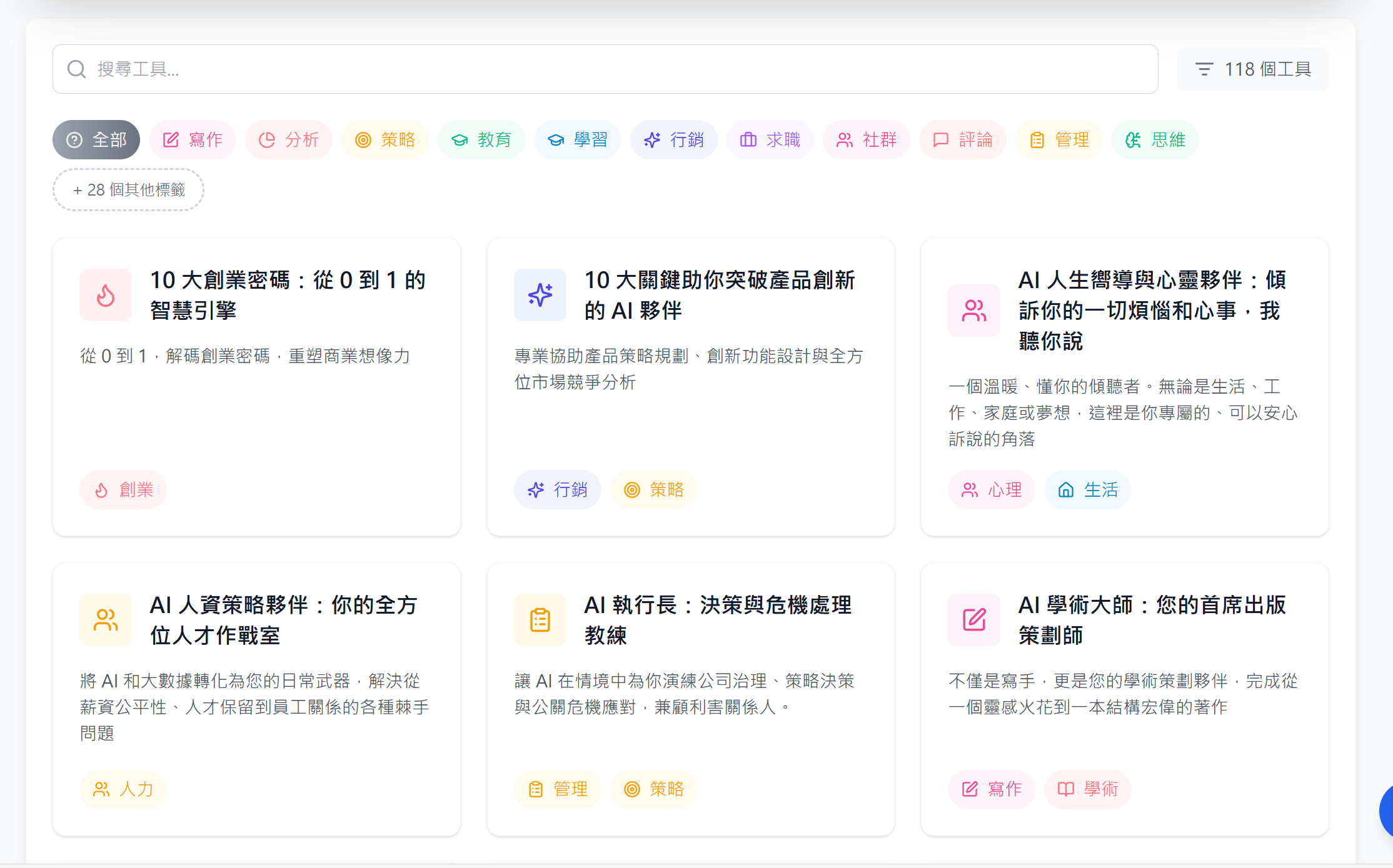The width and height of the screenshot is (1393, 868).
Task: Click the person icon on the 人資策略 card
Action: (106, 620)
